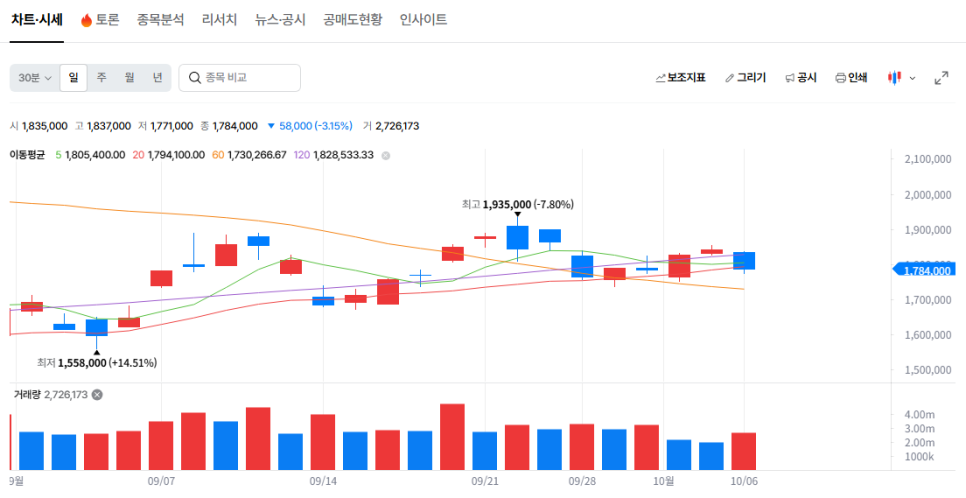Click the 60-day moving average value 1,730,266.67
The image size is (966, 498).
(x=257, y=155)
